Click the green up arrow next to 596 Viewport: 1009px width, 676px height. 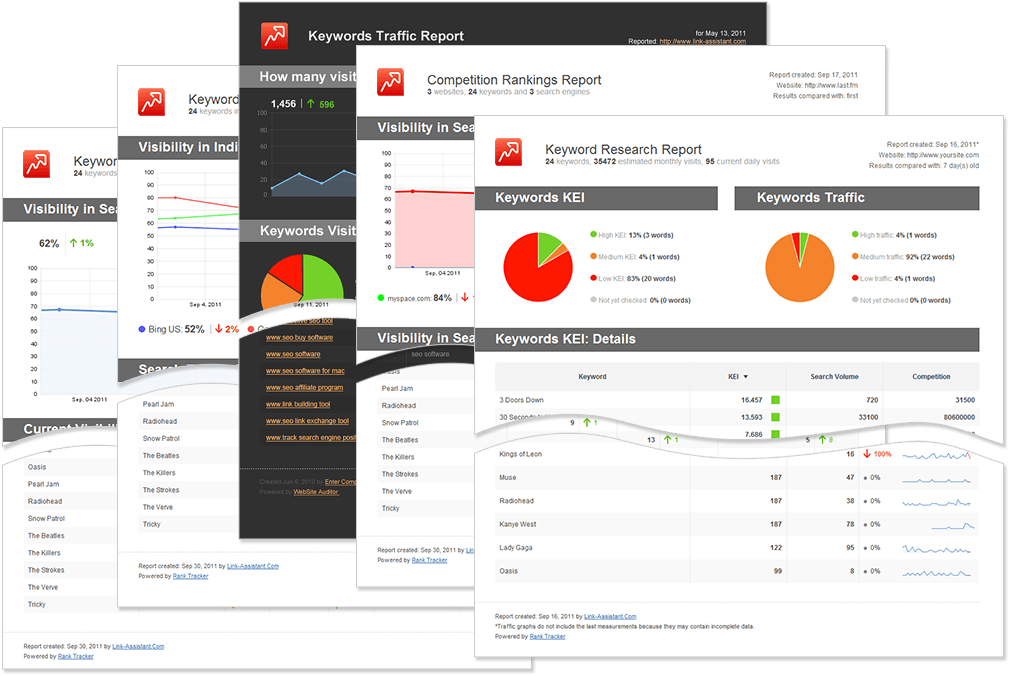point(311,104)
